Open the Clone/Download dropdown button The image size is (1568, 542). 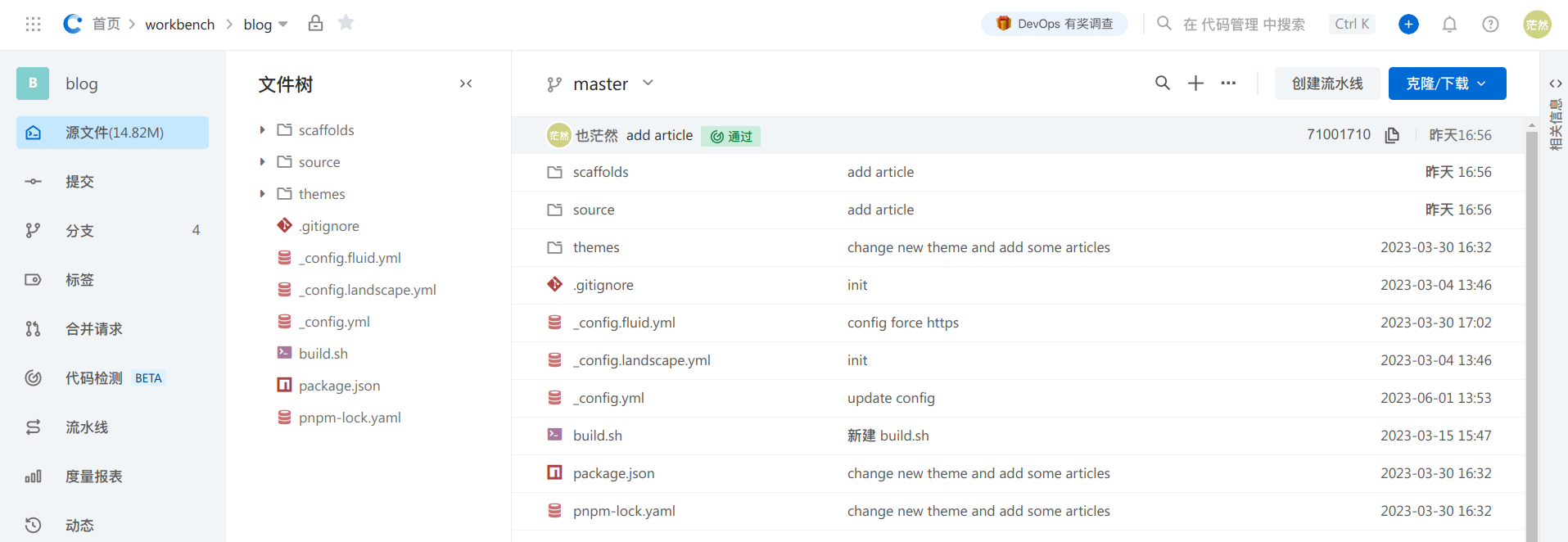(x=1447, y=84)
